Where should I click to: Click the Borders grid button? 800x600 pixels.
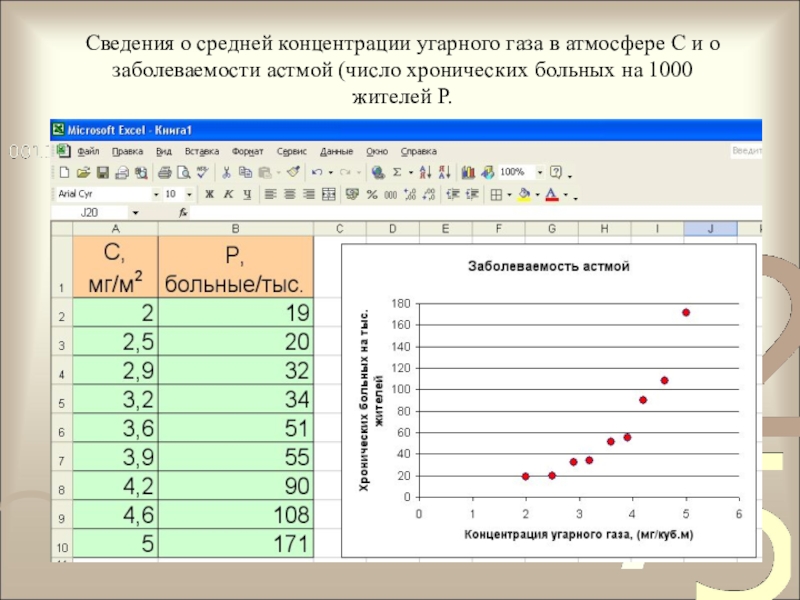496,194
